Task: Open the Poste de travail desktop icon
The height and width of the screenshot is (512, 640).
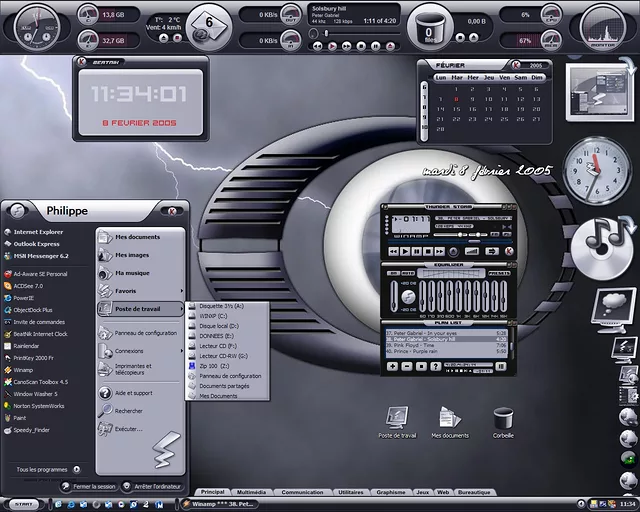Action: click(397, 419)
